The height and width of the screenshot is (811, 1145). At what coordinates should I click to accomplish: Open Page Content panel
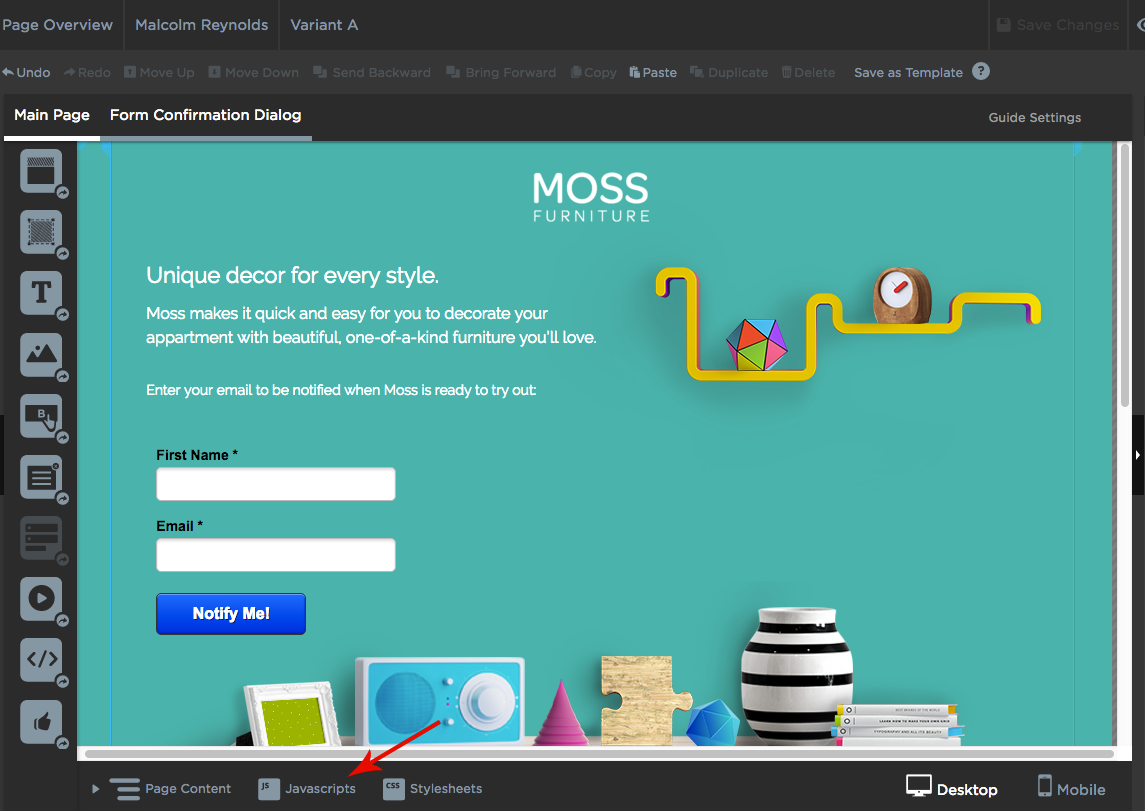click(x=171, y=788)
